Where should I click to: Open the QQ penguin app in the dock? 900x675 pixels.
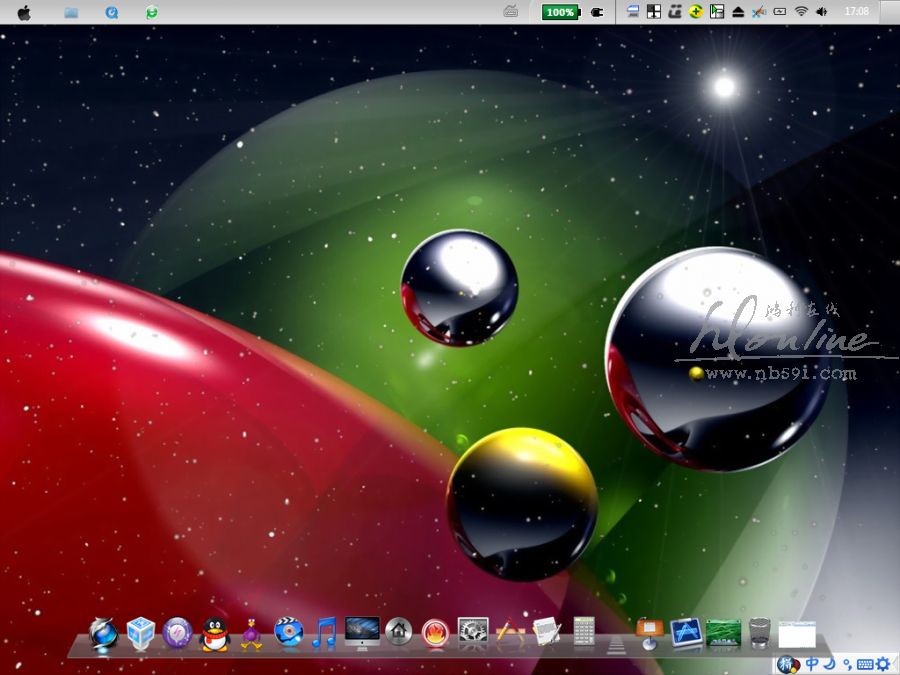pos(214,633)
